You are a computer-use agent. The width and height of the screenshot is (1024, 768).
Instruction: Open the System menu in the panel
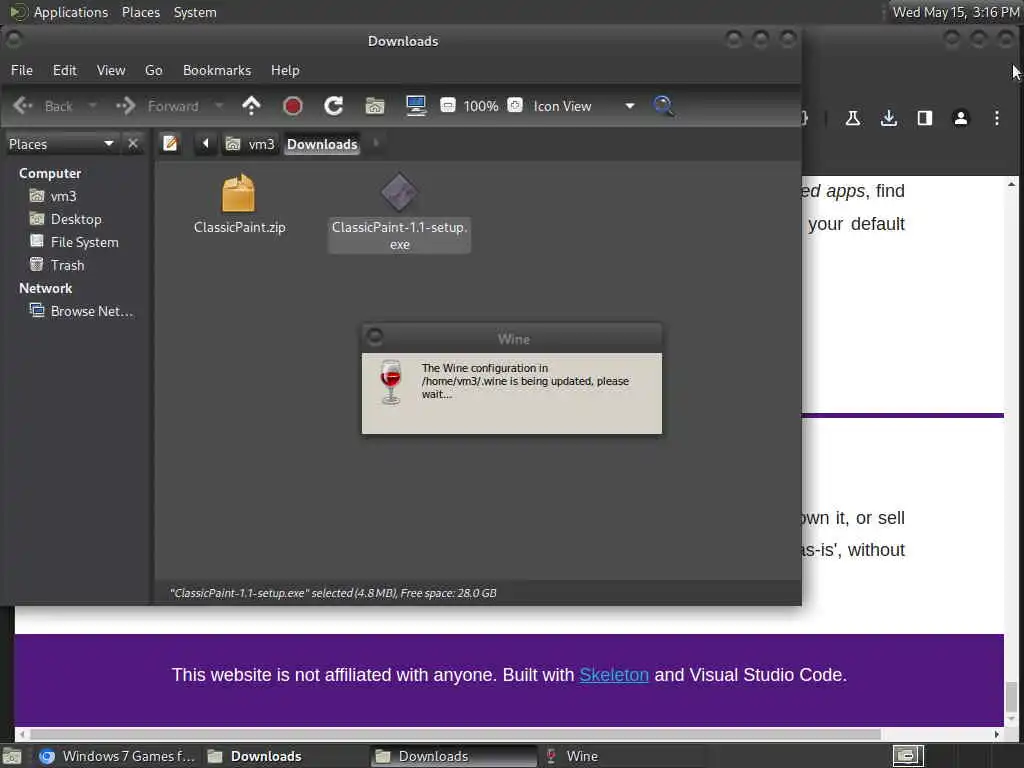click(x=195, y=12)
